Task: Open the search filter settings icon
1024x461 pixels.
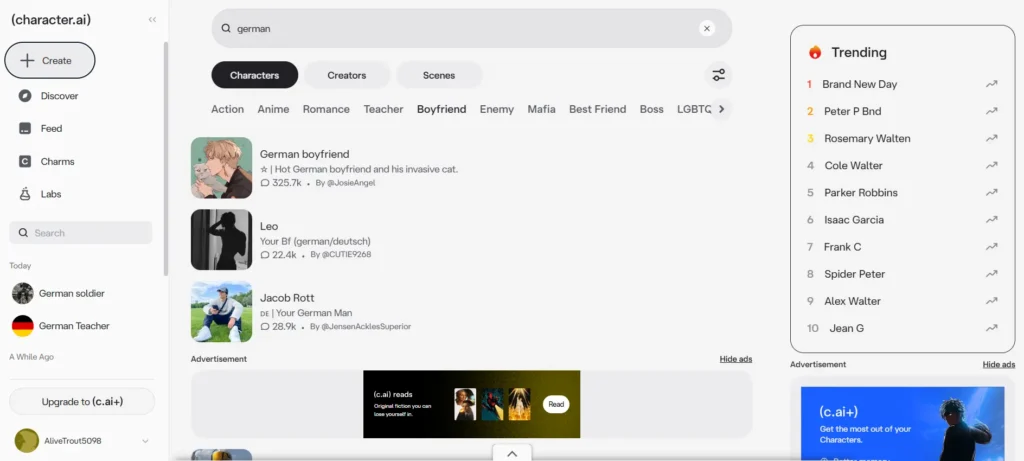Action: pos(718,75)
